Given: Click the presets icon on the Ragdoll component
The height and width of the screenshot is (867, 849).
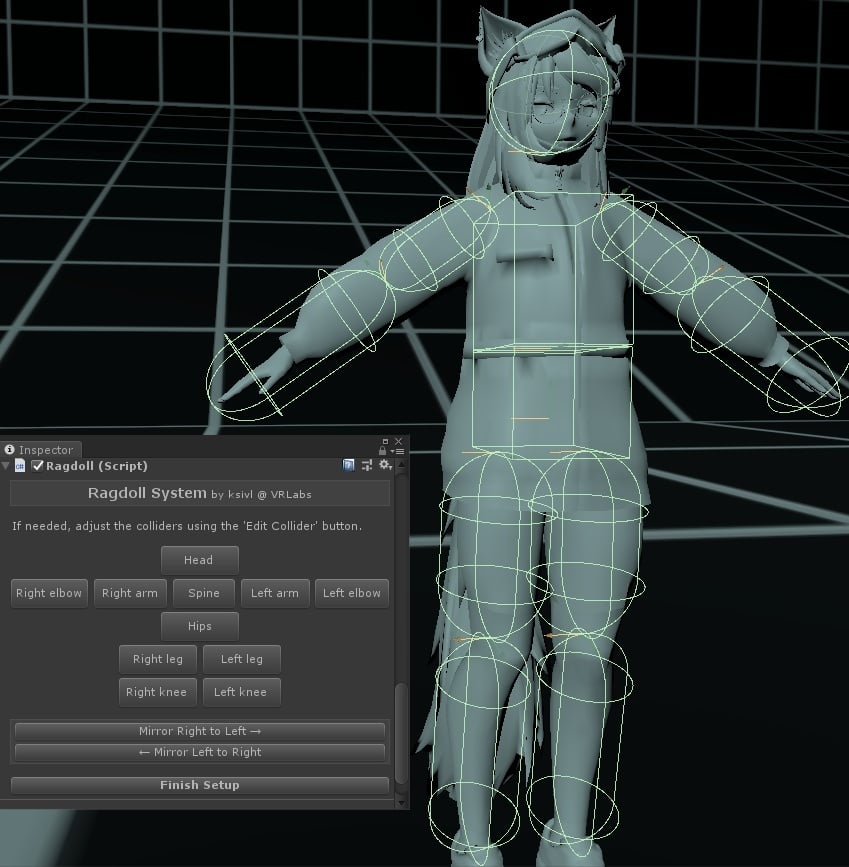Looking at the screenshot, I should tap(367, 465).
